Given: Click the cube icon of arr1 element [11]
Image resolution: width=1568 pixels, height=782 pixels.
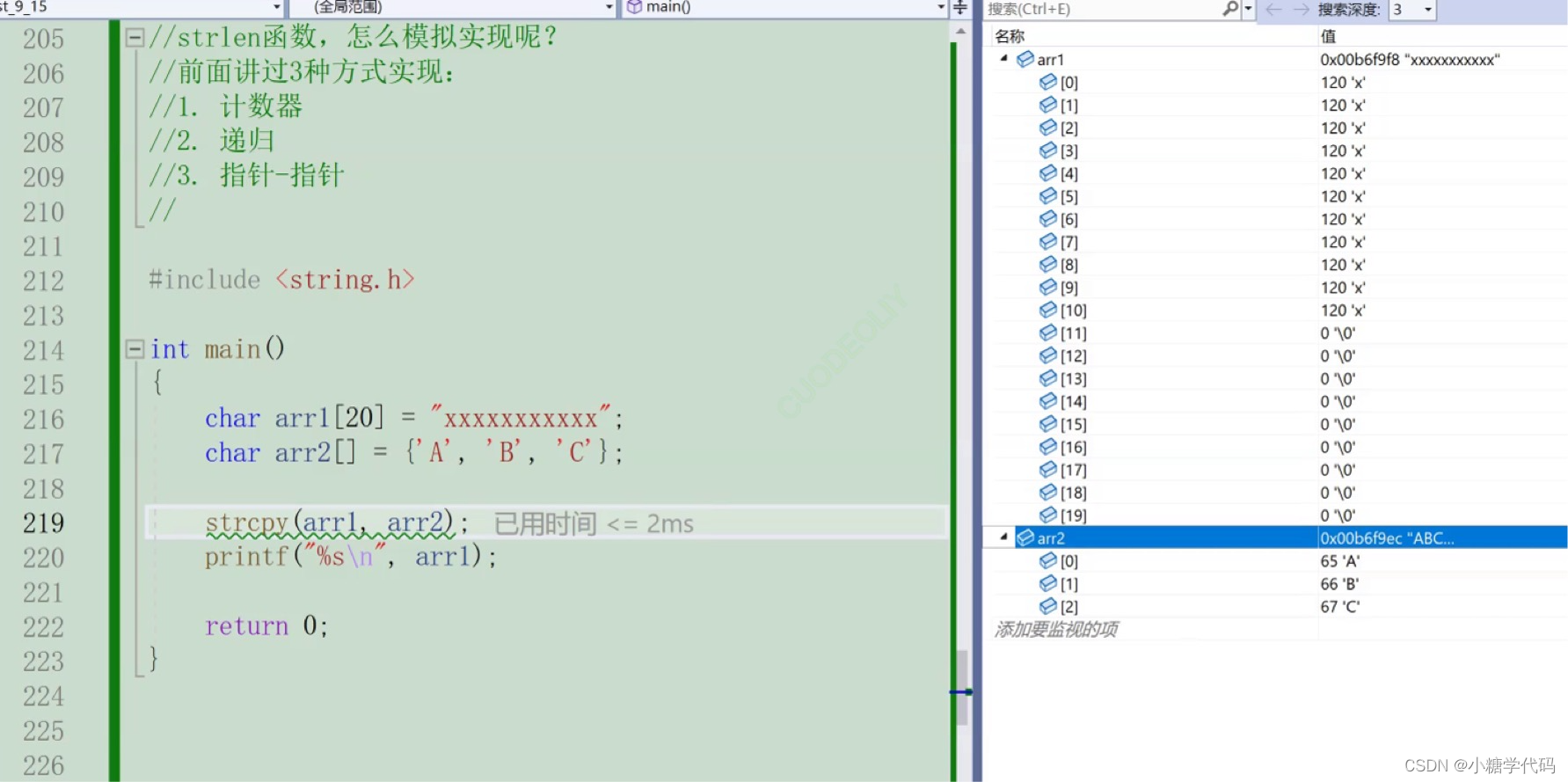Looking at the screenshot, I should point(1048,333).
